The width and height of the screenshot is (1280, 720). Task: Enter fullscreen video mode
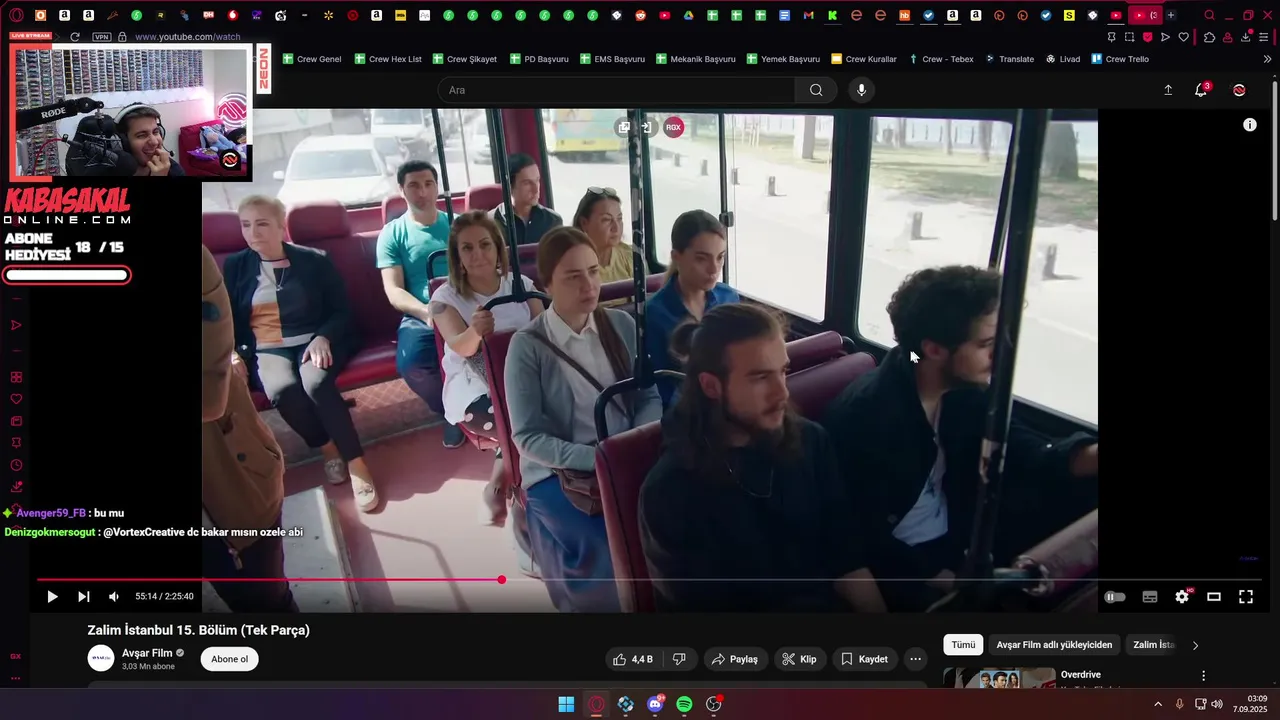[1246, 597]
